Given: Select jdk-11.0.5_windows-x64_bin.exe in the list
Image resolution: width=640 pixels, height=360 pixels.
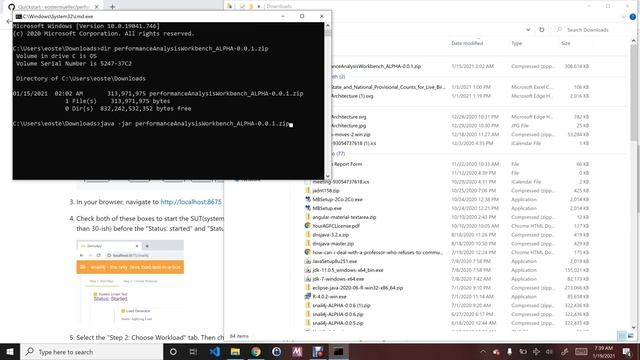Looking at the screenshot, I should (348, 270).
